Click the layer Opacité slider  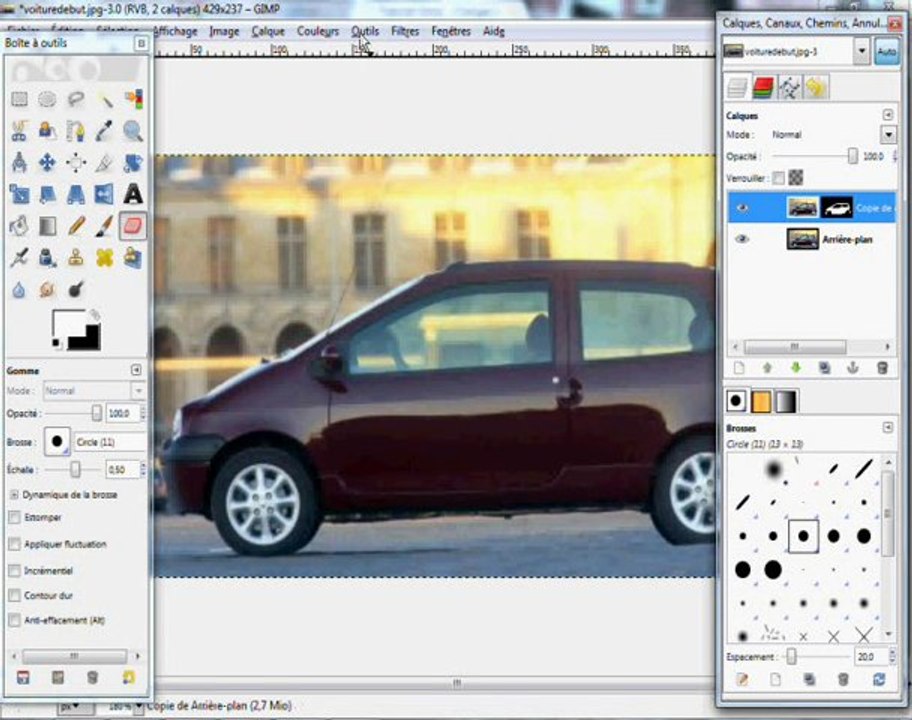[814, 156]
